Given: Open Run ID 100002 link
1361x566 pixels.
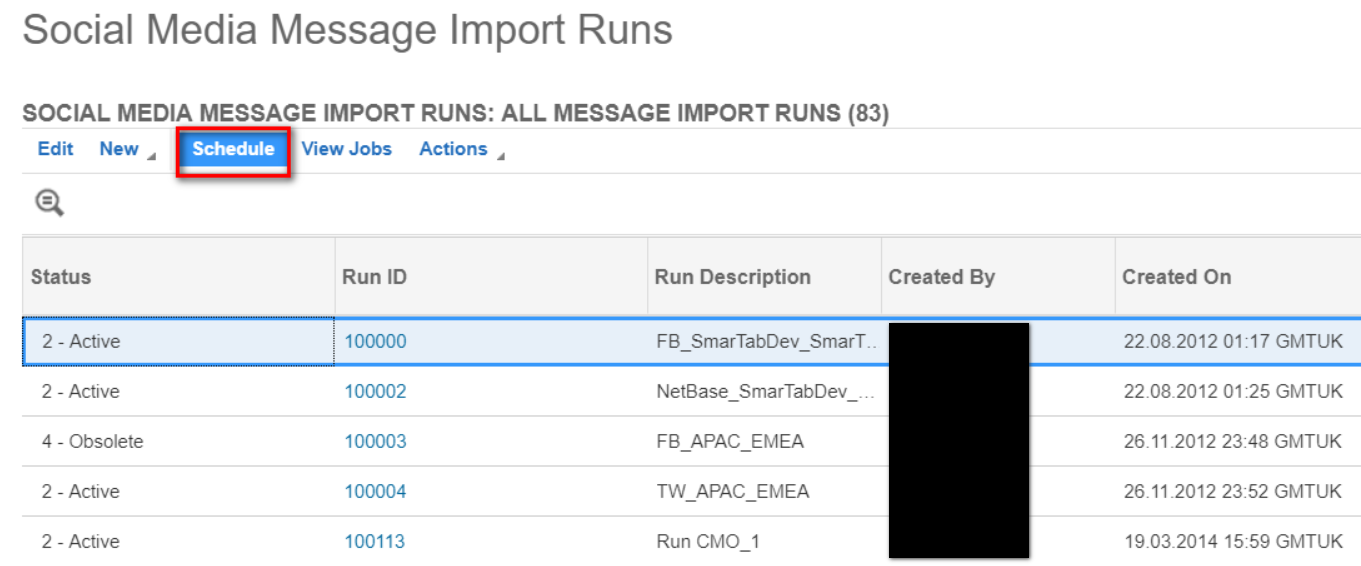Looking at the screenshot, I should pos(375,391).
